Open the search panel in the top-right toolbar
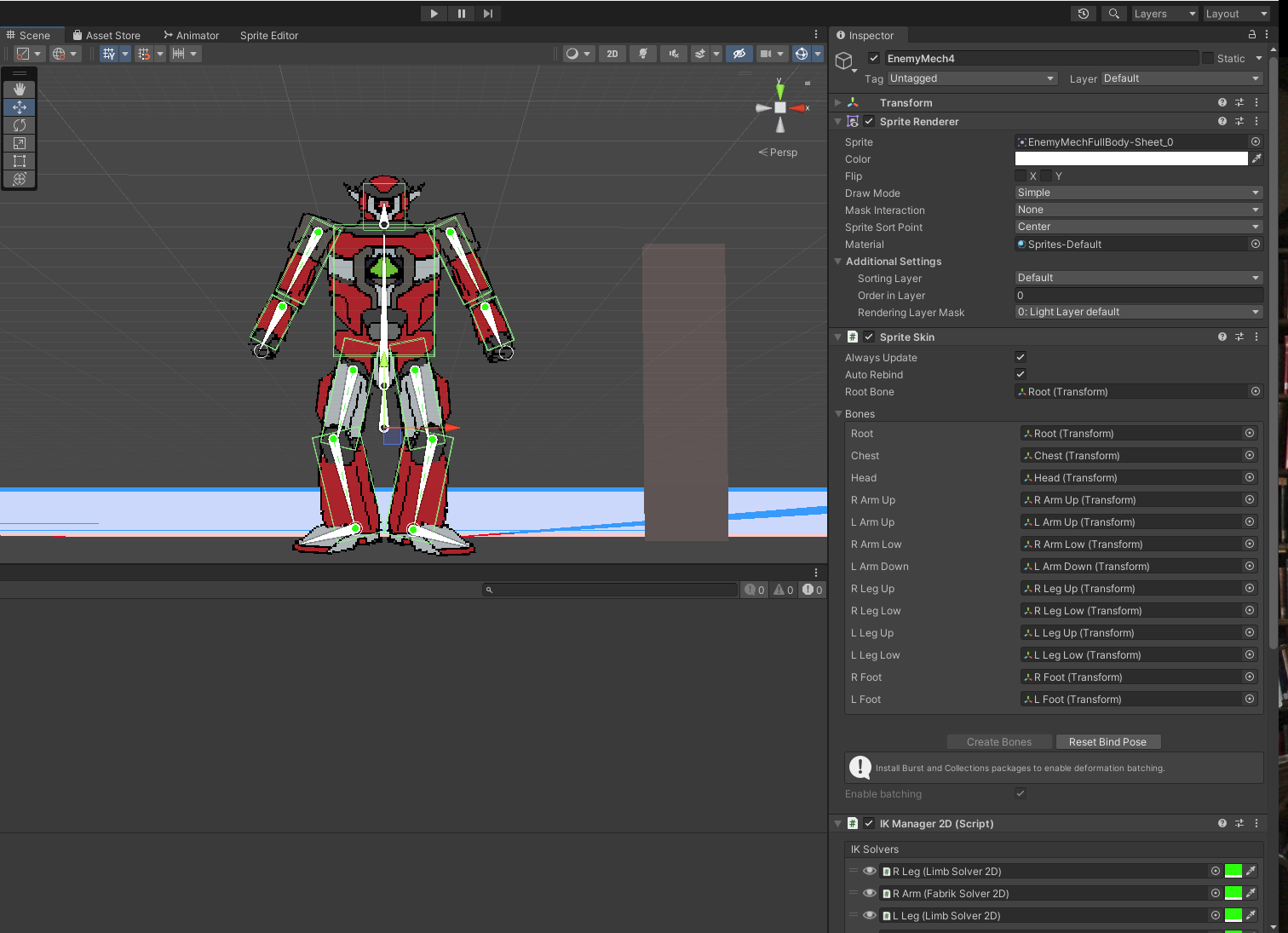This screenshot has width=1288, height=933. tap(1113, 14)
